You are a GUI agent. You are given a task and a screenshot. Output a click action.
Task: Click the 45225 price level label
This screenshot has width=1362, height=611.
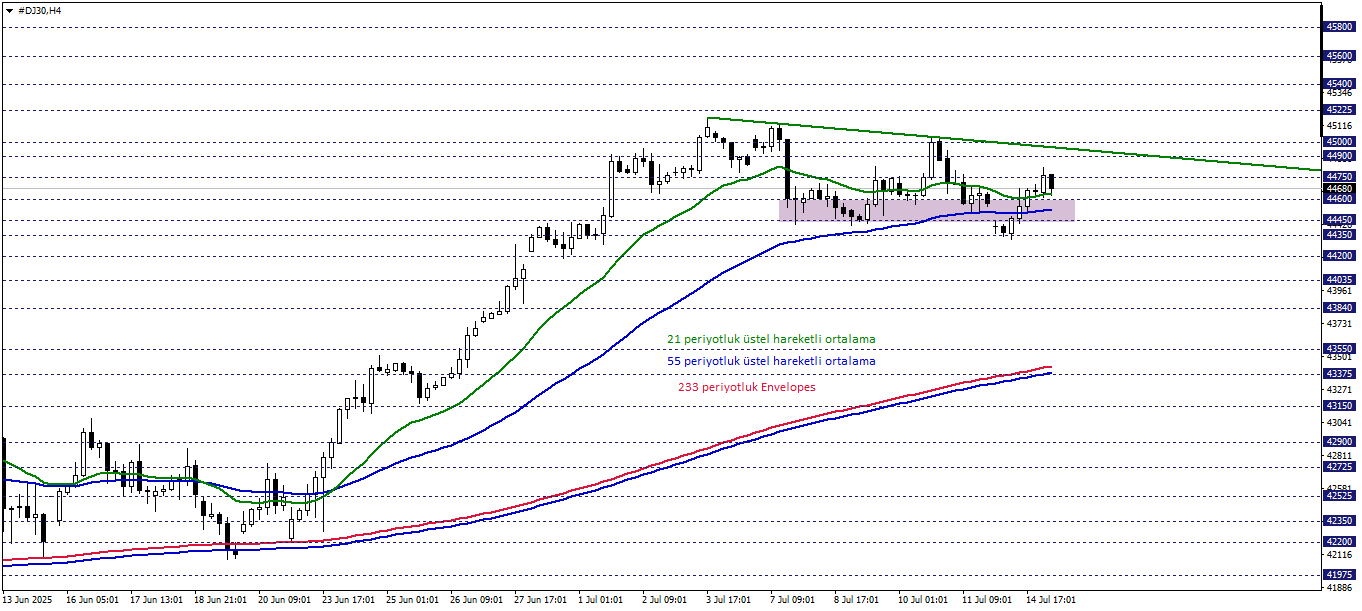point(1339,110)
